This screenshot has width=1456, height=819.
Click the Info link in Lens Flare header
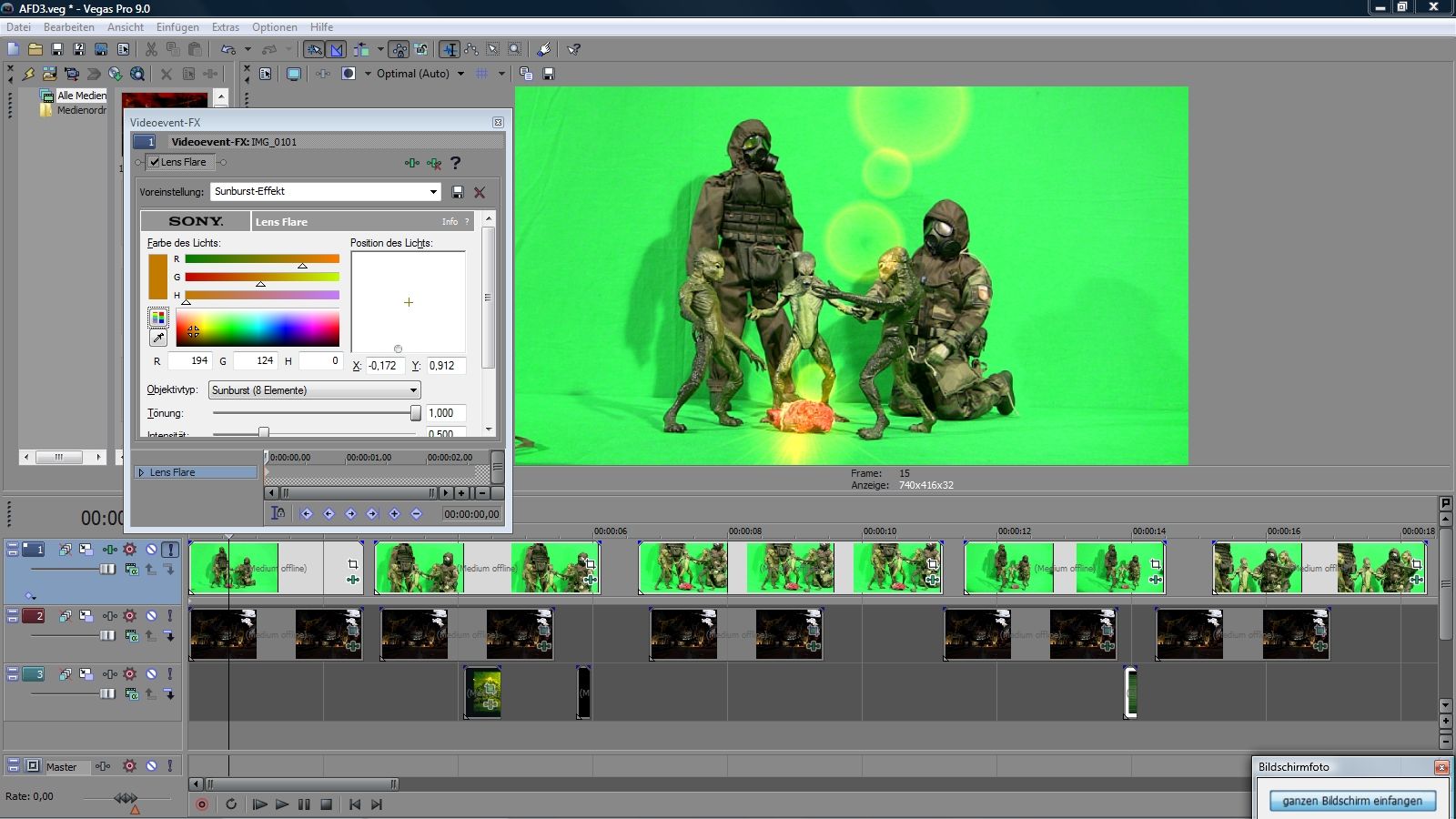point(450,222)
